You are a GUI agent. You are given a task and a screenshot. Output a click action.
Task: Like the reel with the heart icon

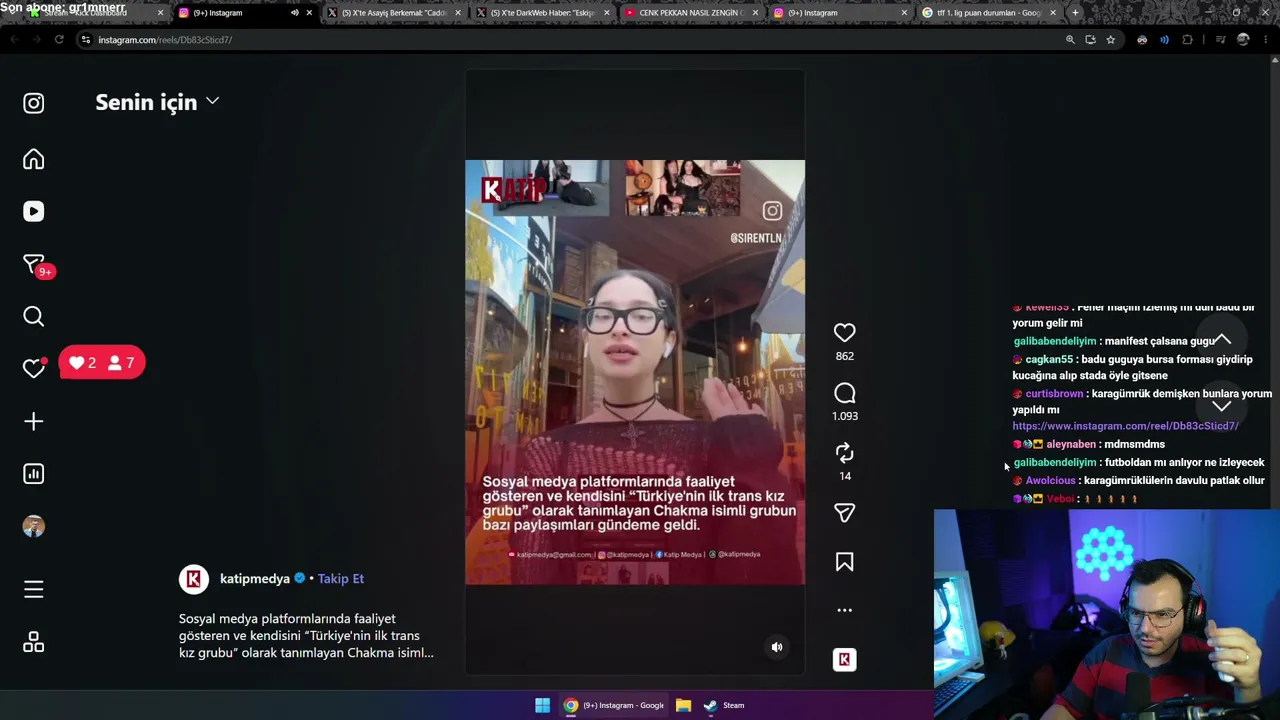(845, 333)
